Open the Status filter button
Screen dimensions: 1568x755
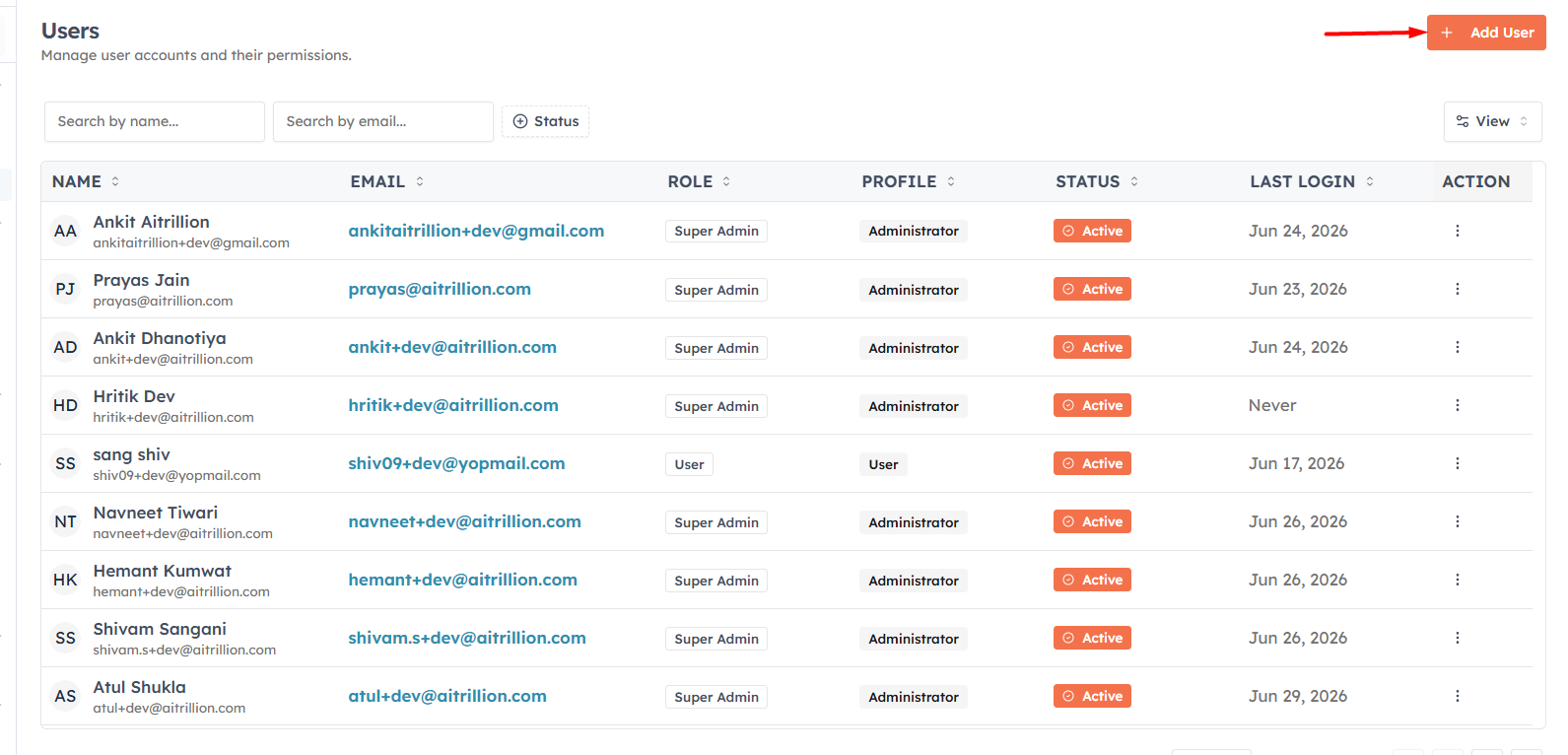(x=546, y=121)
